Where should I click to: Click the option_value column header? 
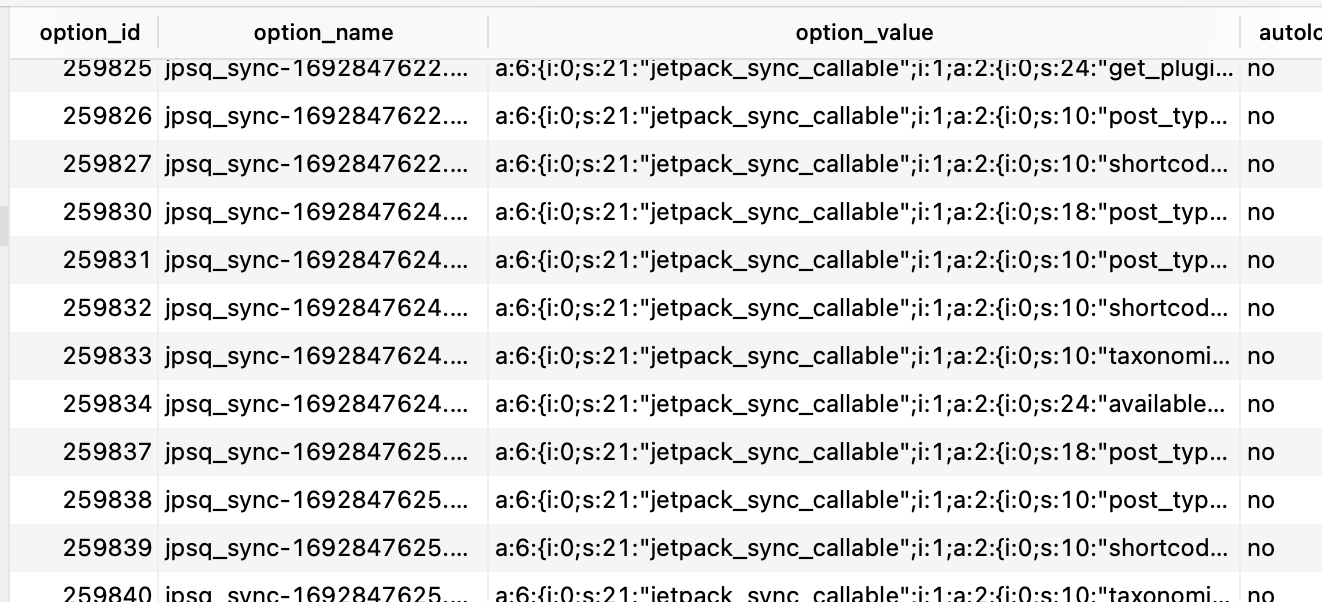(864, 33)
